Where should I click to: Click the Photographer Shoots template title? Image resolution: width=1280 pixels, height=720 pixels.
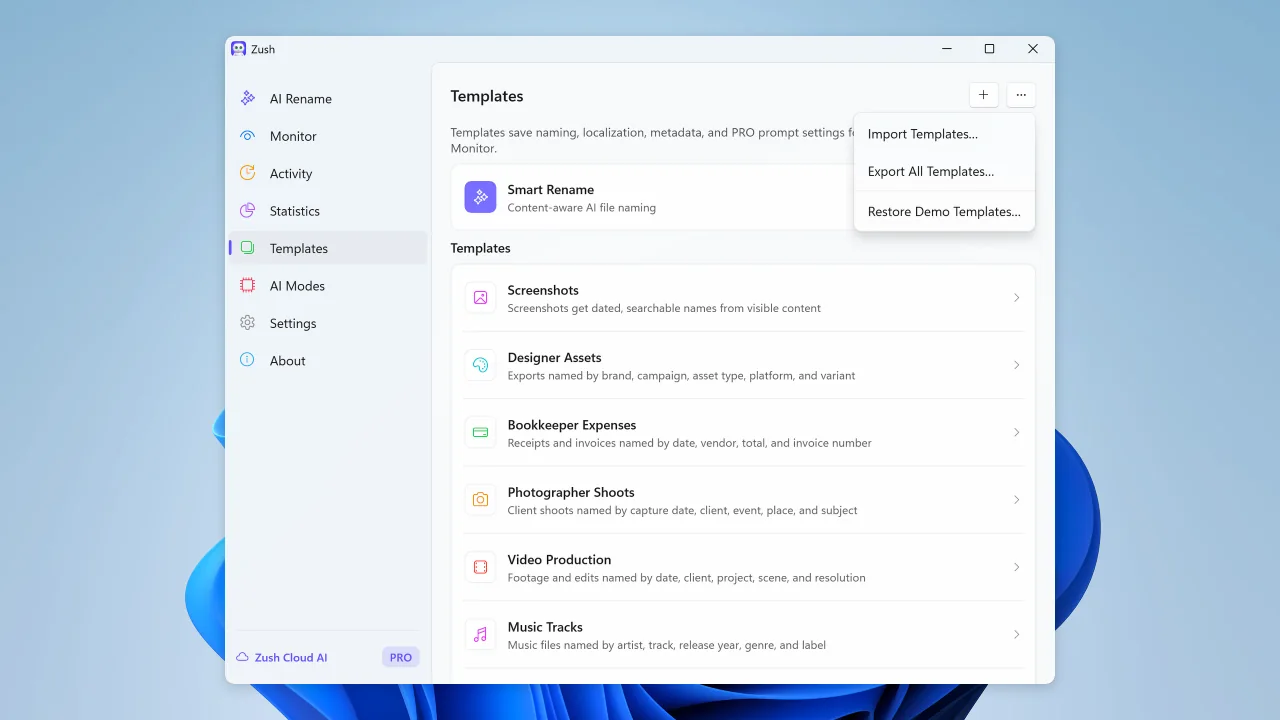click(x=571, y=492)
